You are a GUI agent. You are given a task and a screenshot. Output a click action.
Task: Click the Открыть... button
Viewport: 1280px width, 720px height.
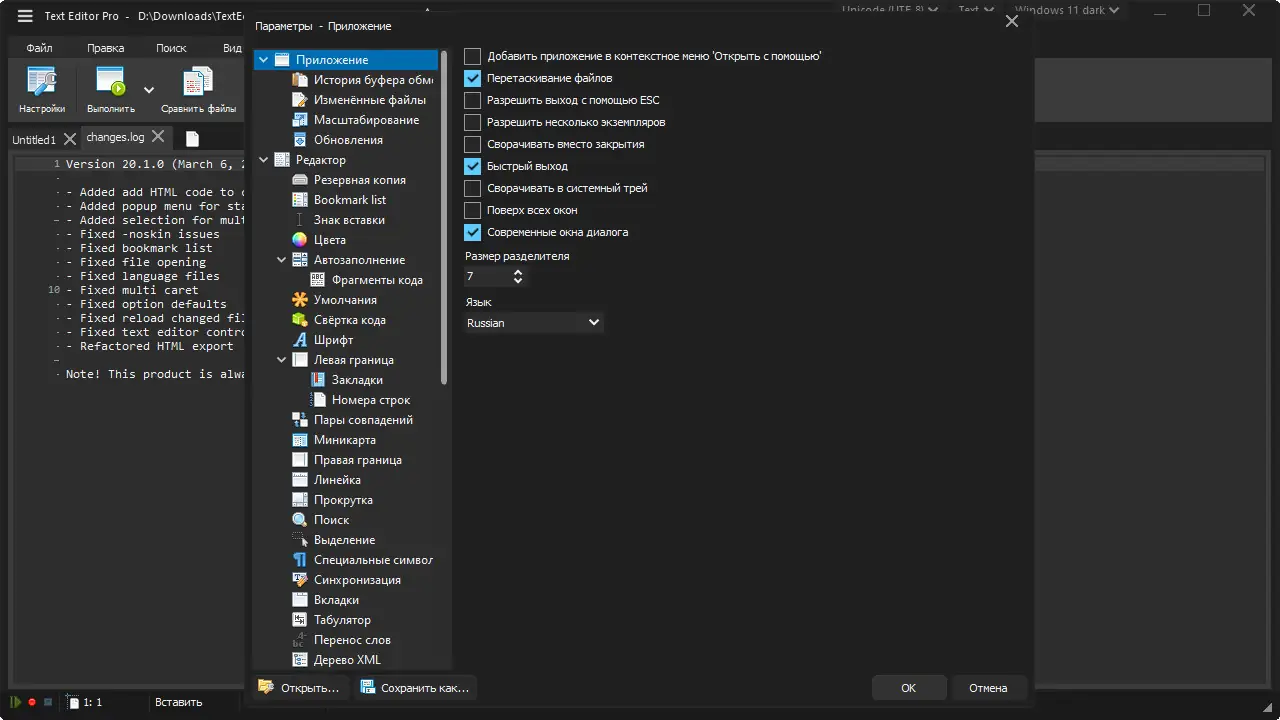click(299, 688)
